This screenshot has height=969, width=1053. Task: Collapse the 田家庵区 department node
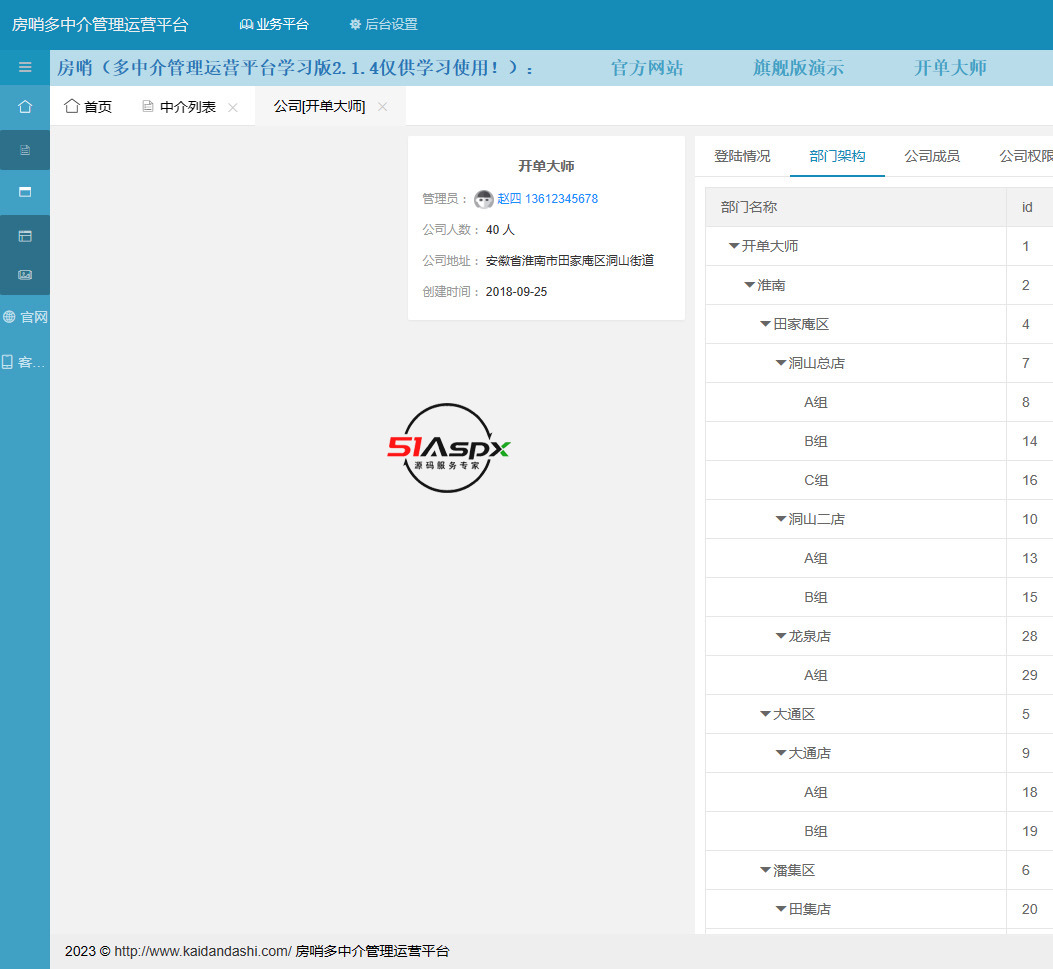[765, 324]
